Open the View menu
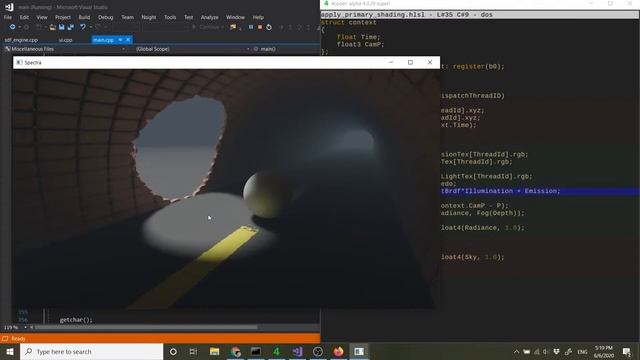This screenshot has width=640, height=360. tap(42, 17)
